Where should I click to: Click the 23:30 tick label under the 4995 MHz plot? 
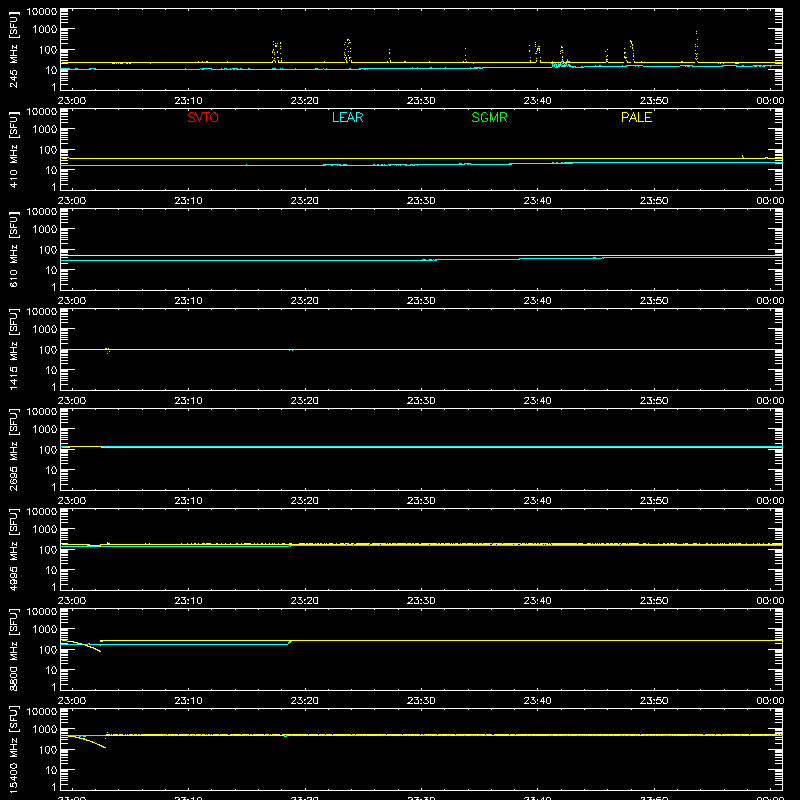(x=421, y=601)
